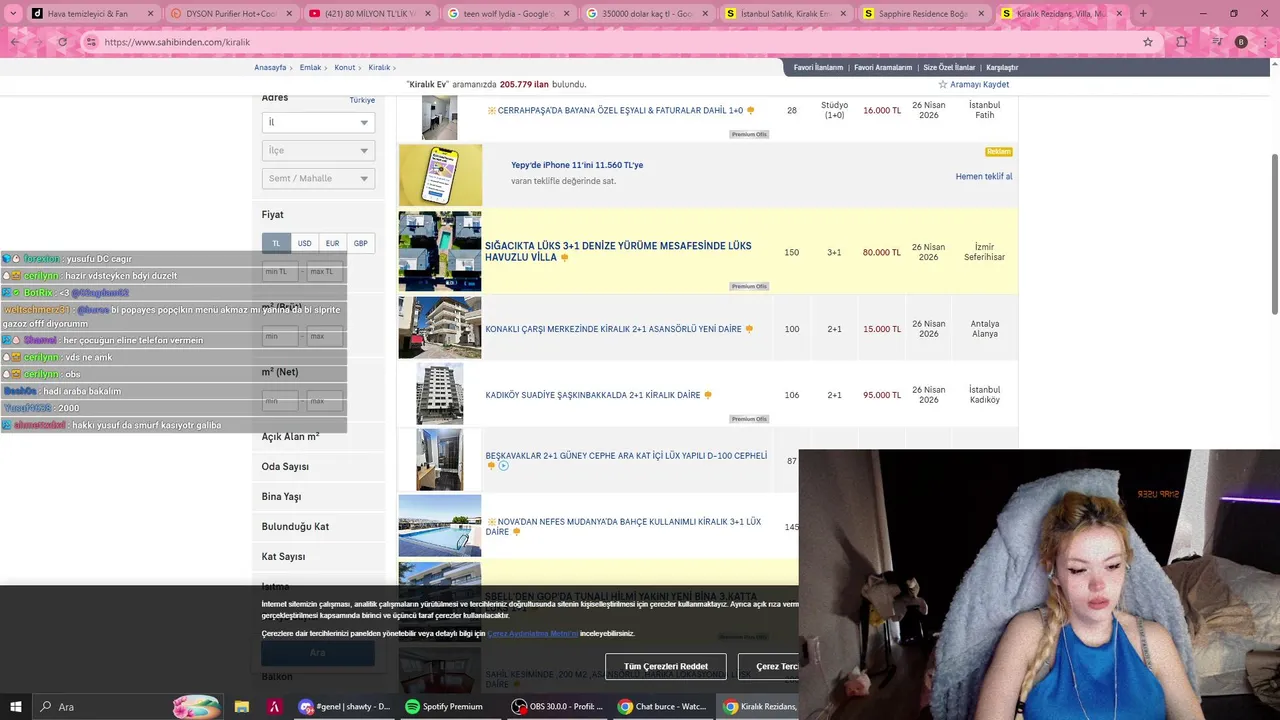This screenshot has height=720, width=1280.
Task: Open the red A app on taskbar
Action: 273,706
